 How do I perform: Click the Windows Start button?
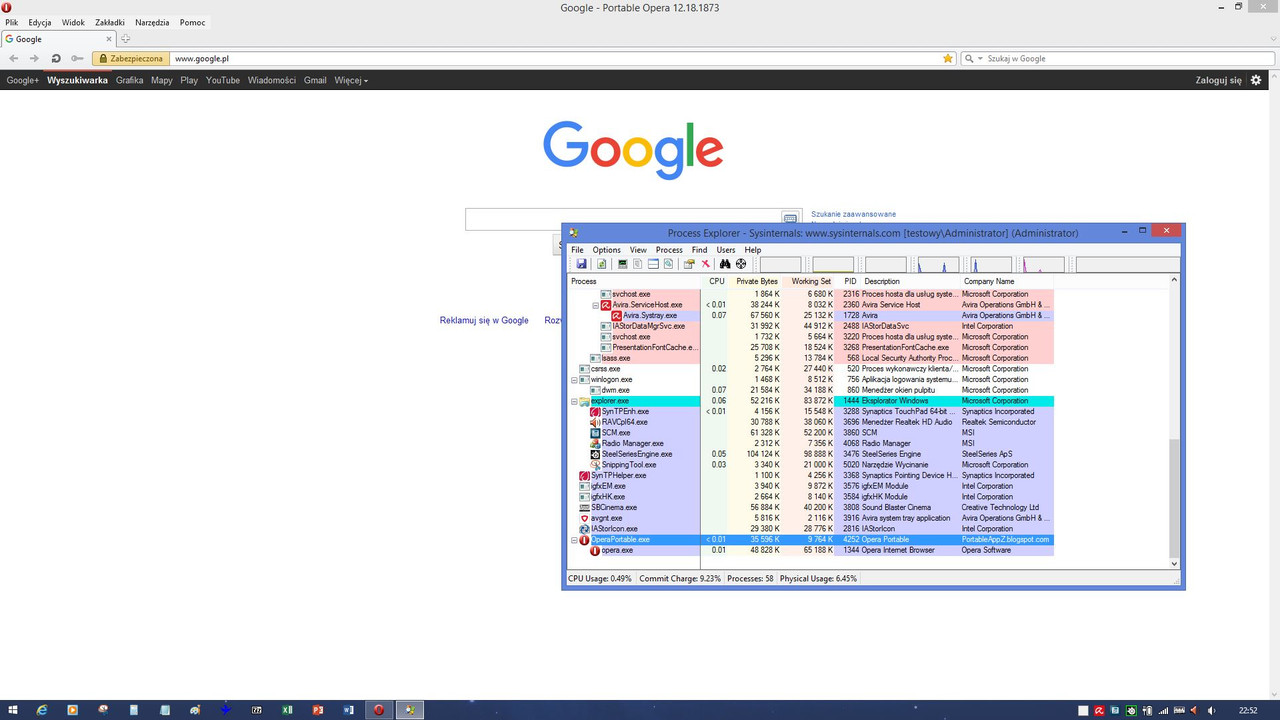pos(13,710)
